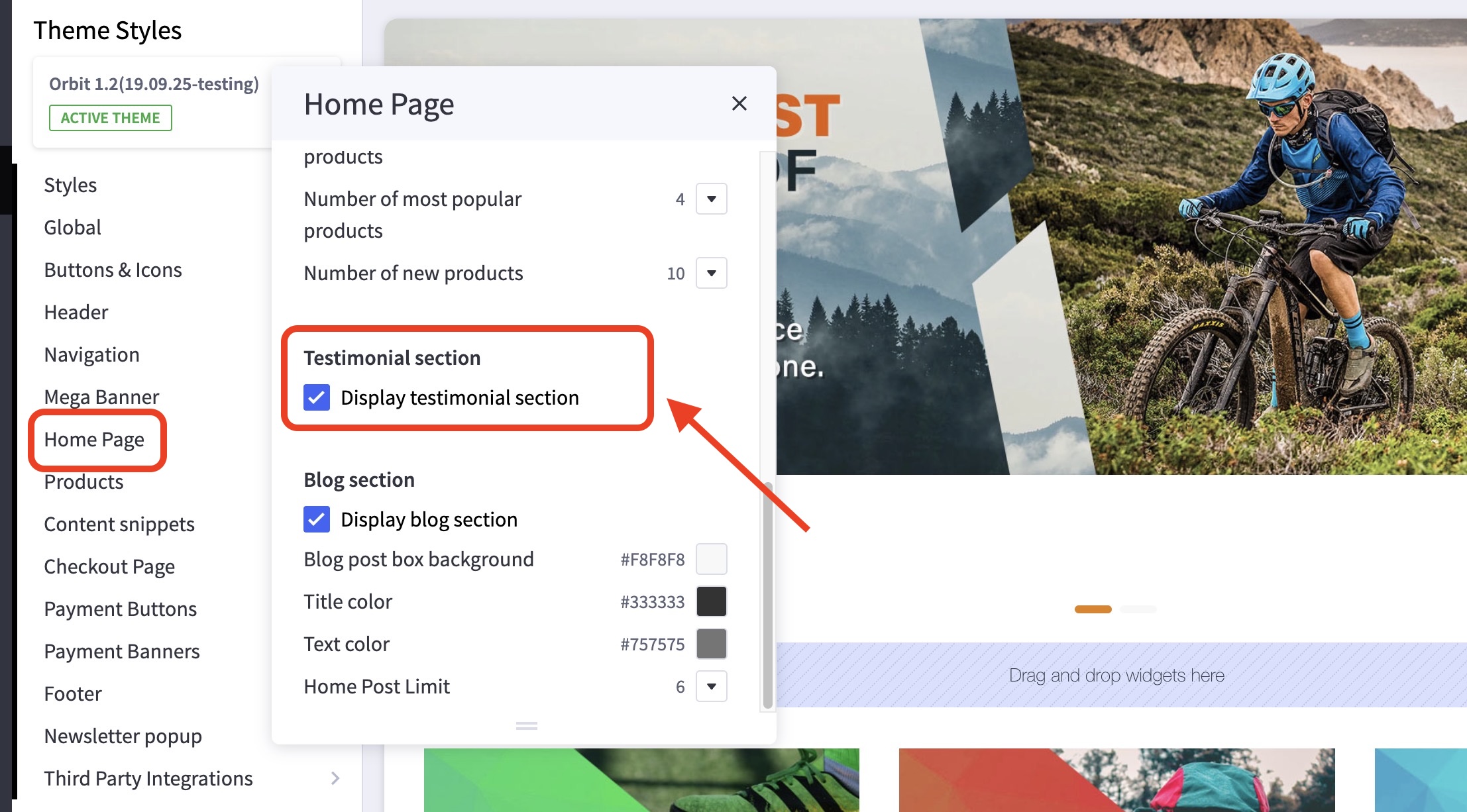Uncheck Display testimonial section checkbox
Viewport: 1467px width, 812px height.
click(317, 397)
